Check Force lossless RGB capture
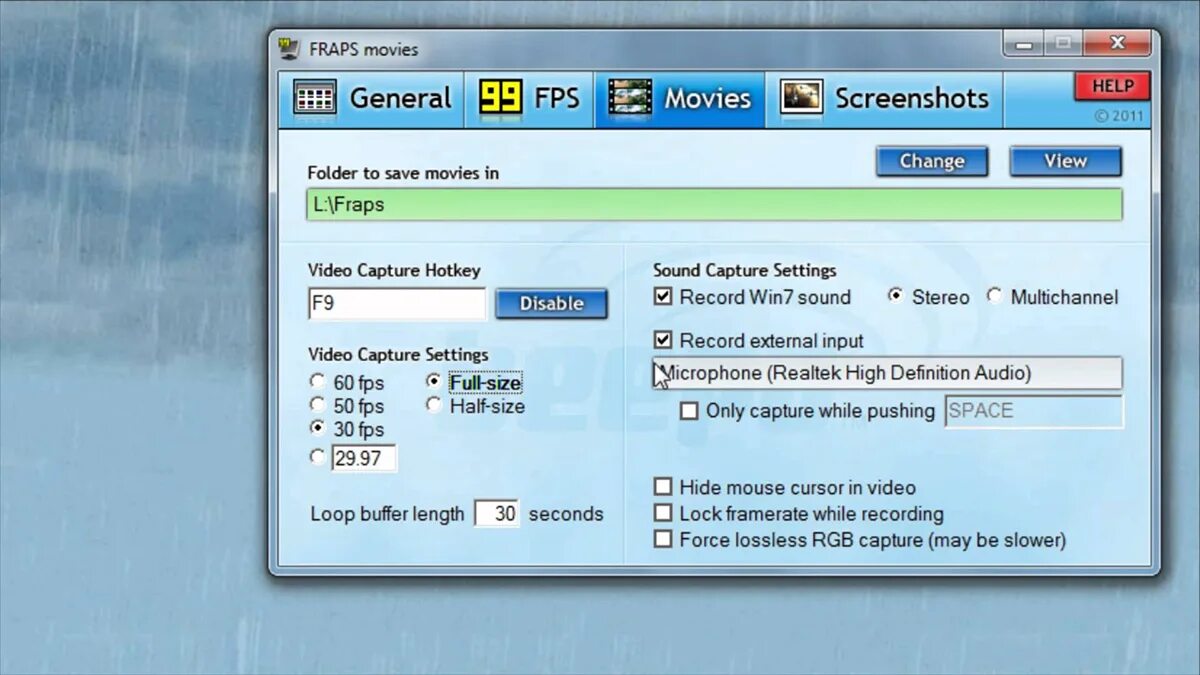Image resolution: width=1200 pixels, height=675 pixels. click(x=663, y=539)
